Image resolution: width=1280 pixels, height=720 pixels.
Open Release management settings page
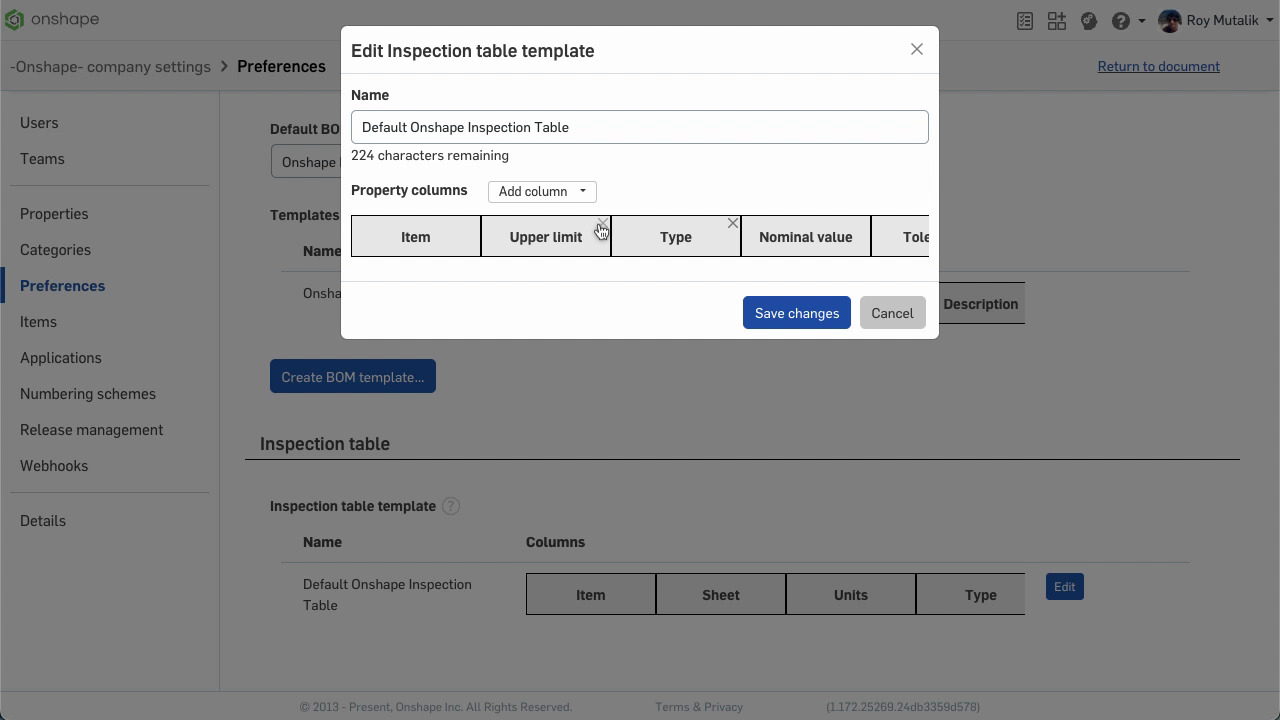[x=91, y=430]
